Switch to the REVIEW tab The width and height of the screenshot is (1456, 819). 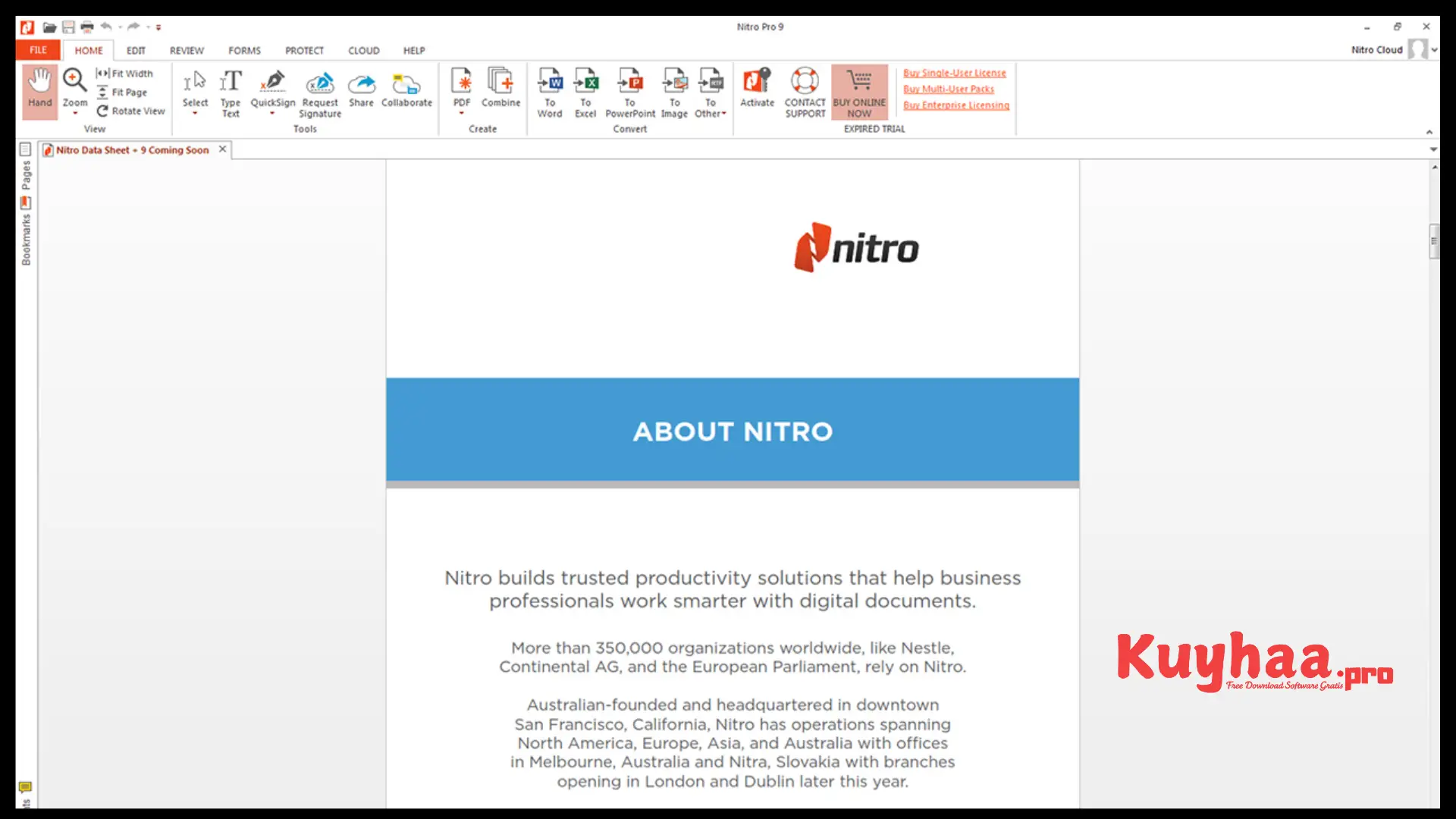pos(187,51)
